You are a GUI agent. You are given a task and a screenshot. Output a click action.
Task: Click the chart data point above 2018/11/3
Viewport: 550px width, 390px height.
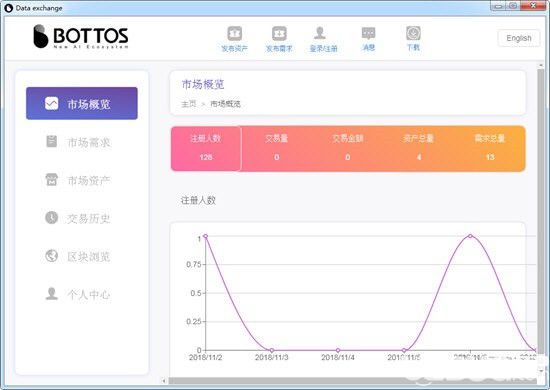pyautogui.click(x=271, y=350)
